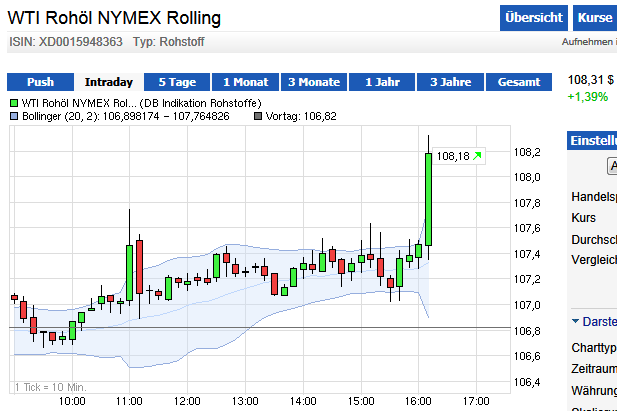617x411 pixels.
Task: Click the 108,2 price axis label
Action: point(527,152)
